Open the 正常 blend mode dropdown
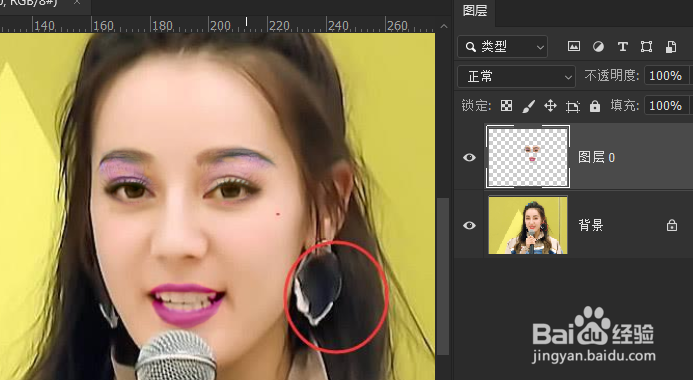Viewport: 693px width, 380px height. click(x=516, y=76)
